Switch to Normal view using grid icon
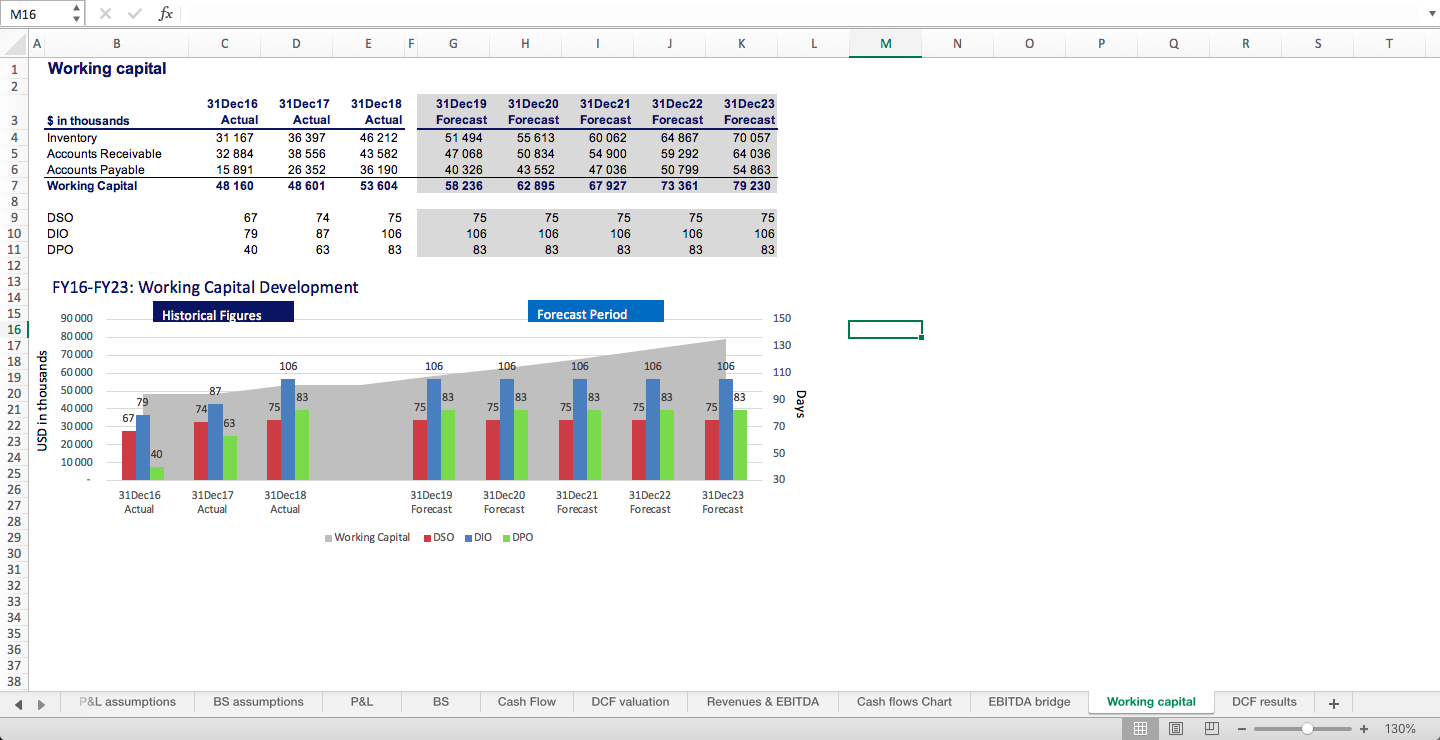The height and width of the screenshot is (740, 1440). click(x=1141, y=729)
